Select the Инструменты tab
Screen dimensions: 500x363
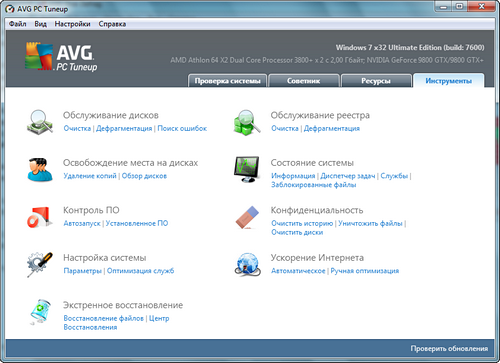(448, 81)
